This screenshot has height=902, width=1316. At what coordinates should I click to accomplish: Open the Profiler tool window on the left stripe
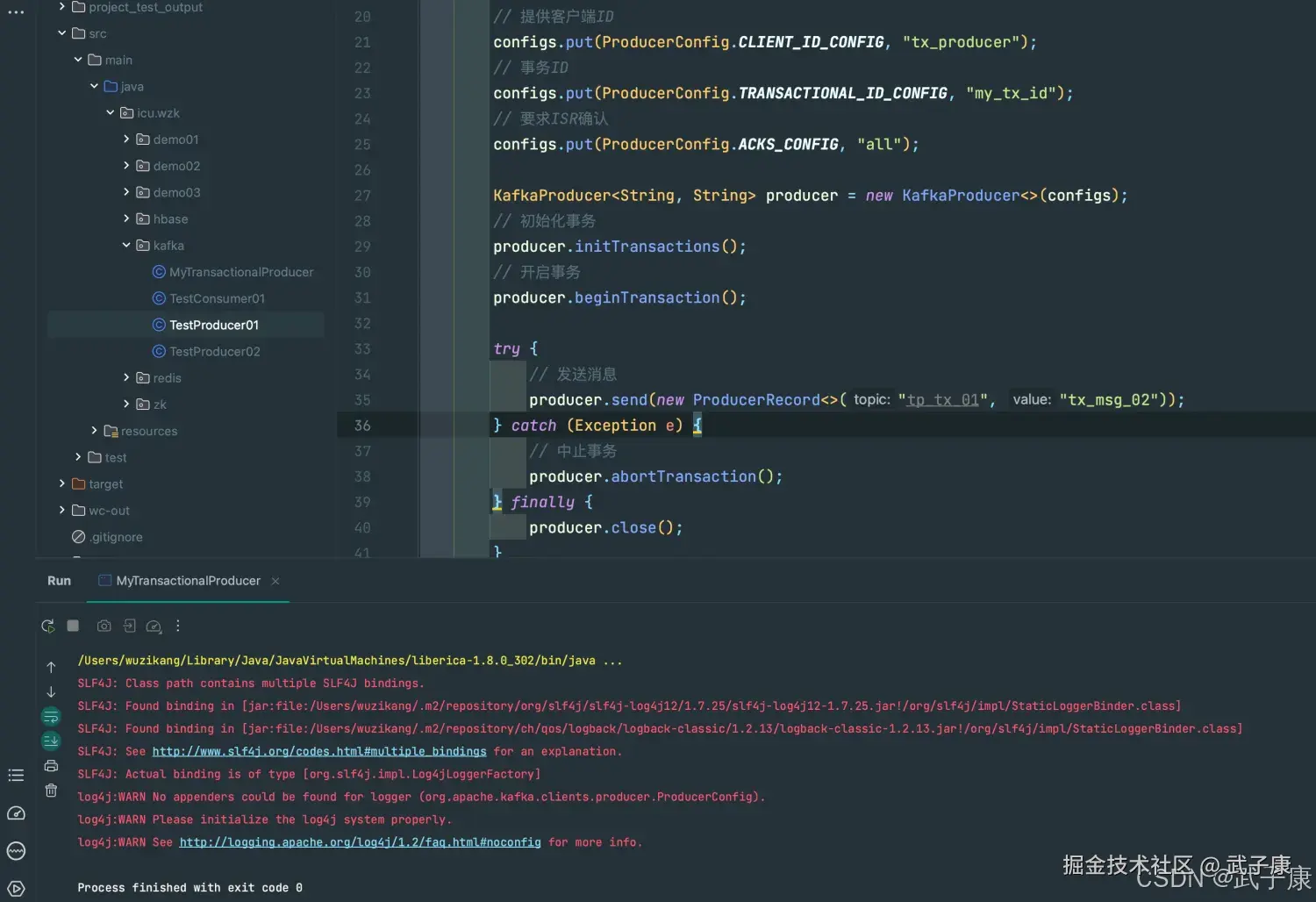(16, 813)
